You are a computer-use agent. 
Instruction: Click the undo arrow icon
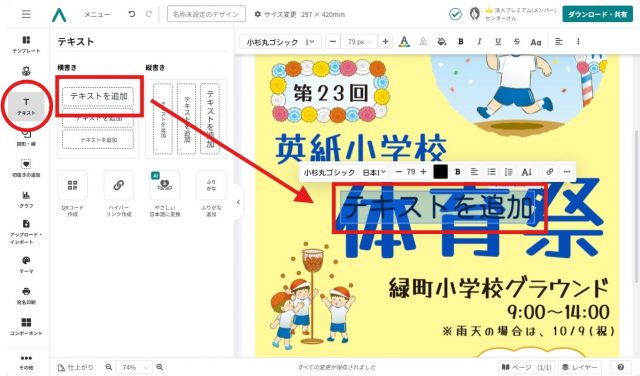tap(131, 14)
